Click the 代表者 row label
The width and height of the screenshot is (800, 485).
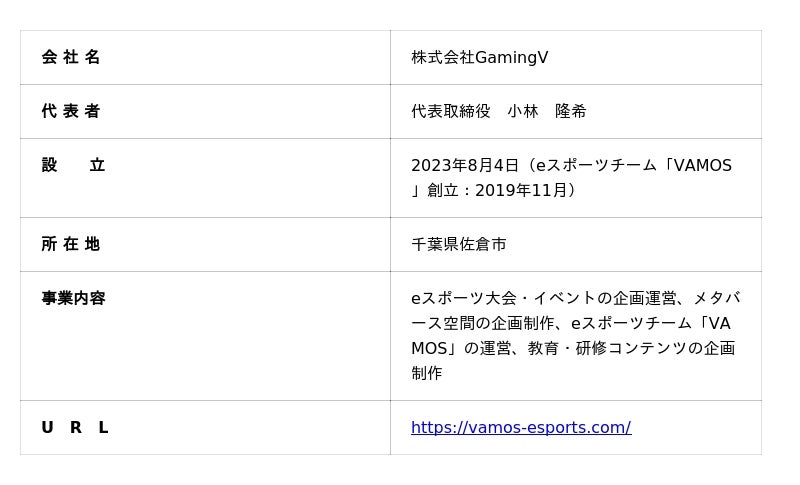(71, 111)
